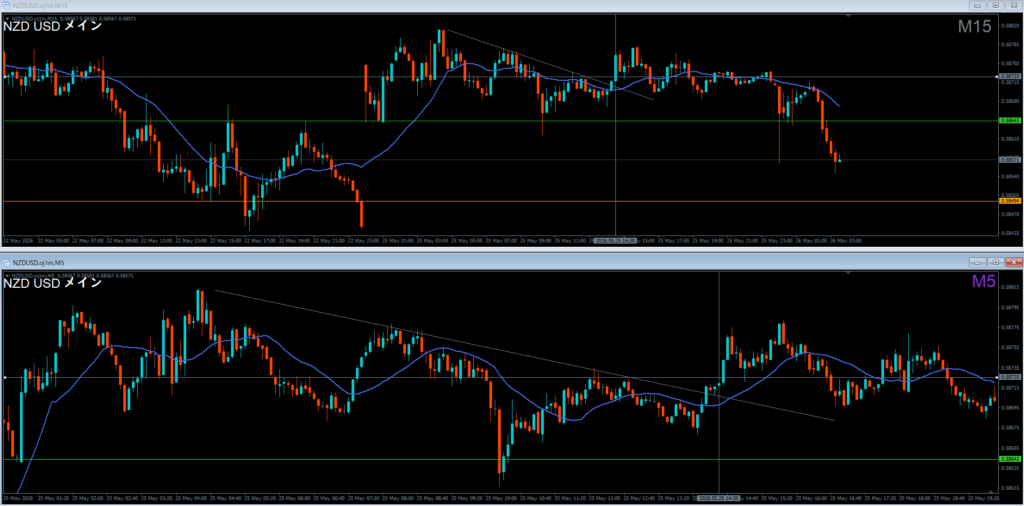Click the chart shift triangle on M5 chart
The height and width of the screenshot is (506, 1024).
992,491
